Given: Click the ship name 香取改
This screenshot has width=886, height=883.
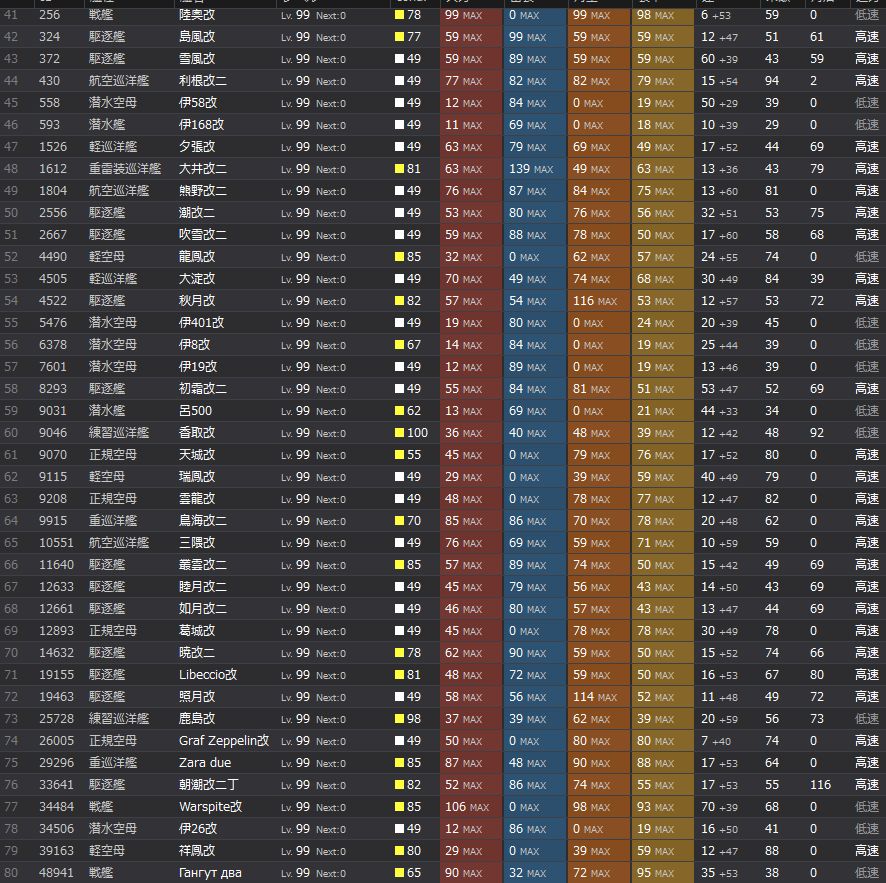Looking at the screenshot, I should pyautogui.click(x=197, y=433).
